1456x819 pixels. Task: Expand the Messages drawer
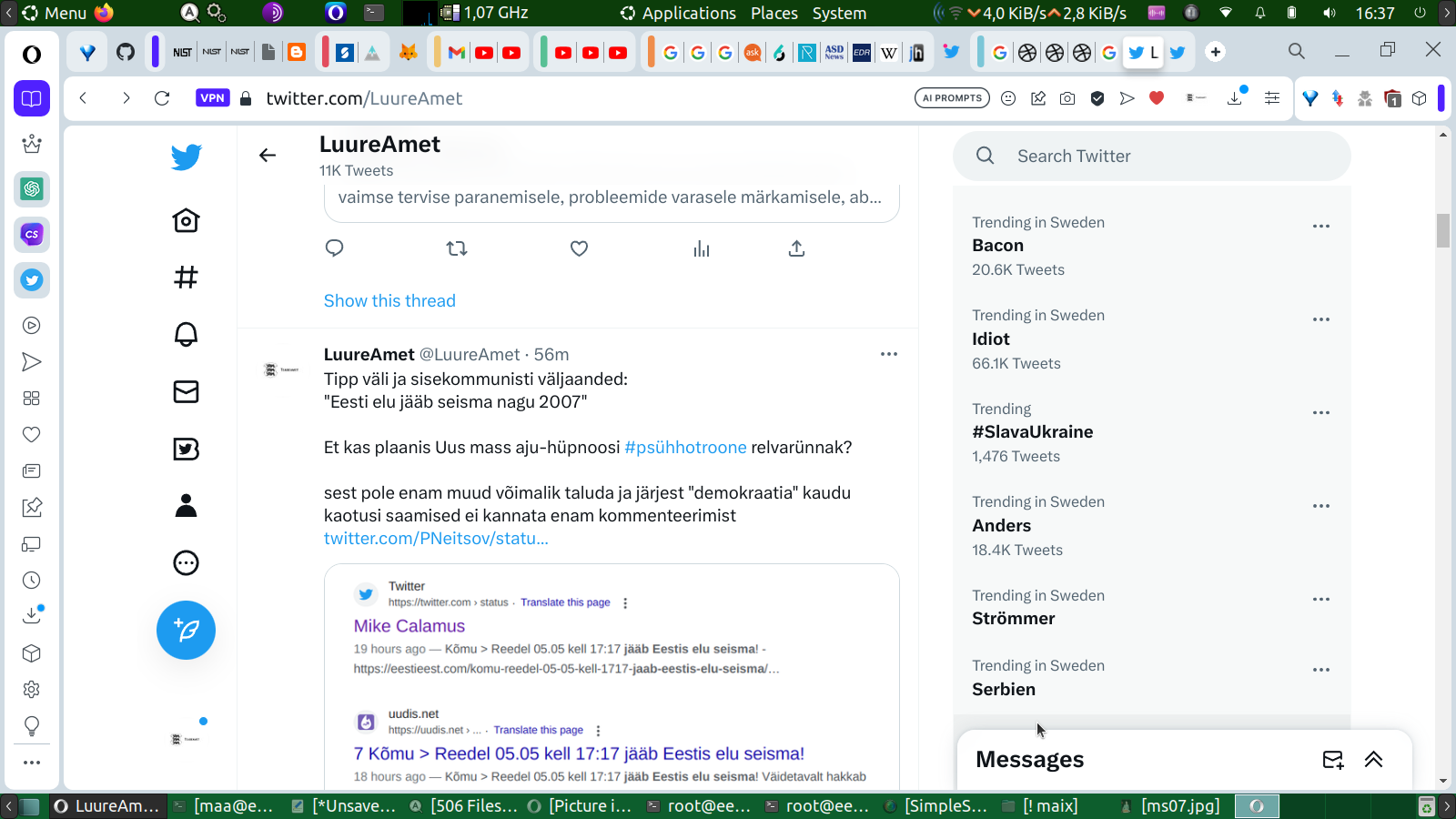(1373, 760)
